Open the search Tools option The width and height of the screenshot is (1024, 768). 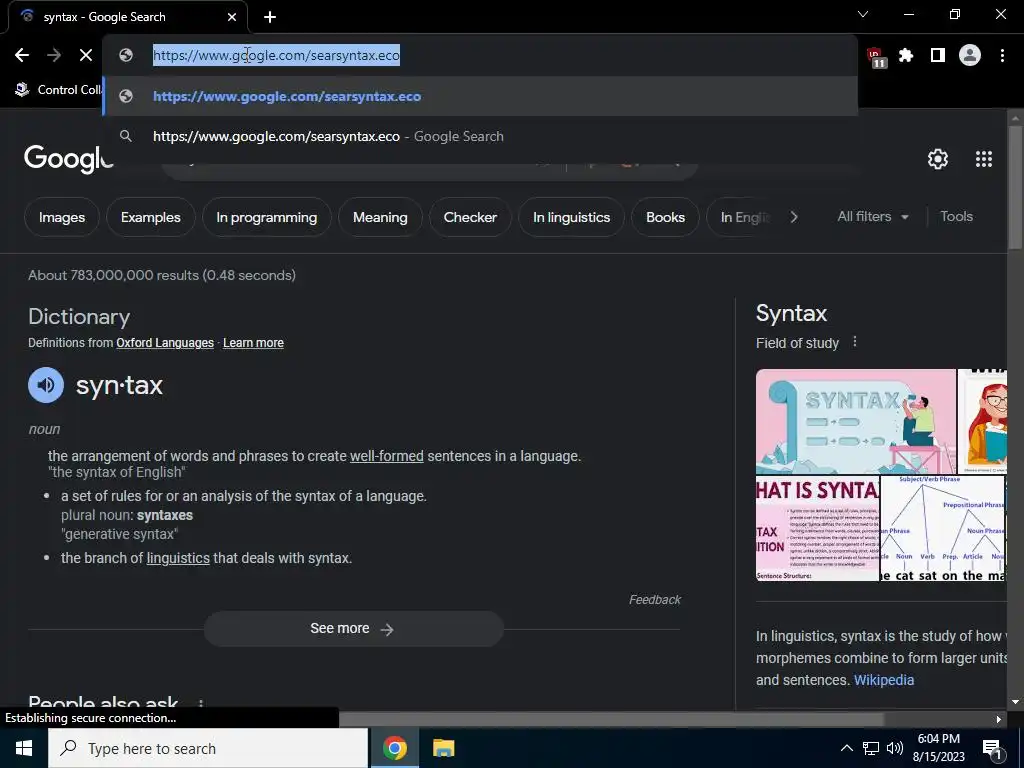pos(956,217)
